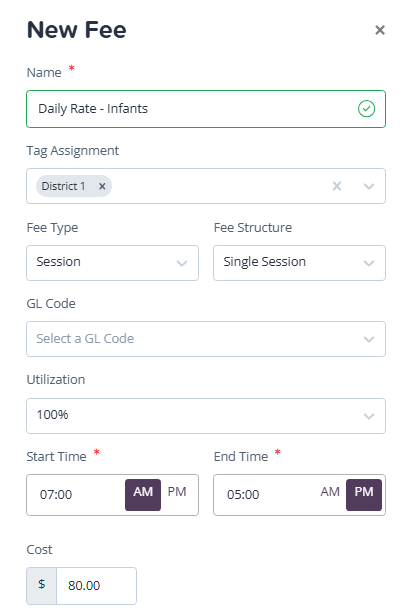The image size is (406, 610).
Task: Open the Select a GL Code dropdown
Action: point(206,339)
